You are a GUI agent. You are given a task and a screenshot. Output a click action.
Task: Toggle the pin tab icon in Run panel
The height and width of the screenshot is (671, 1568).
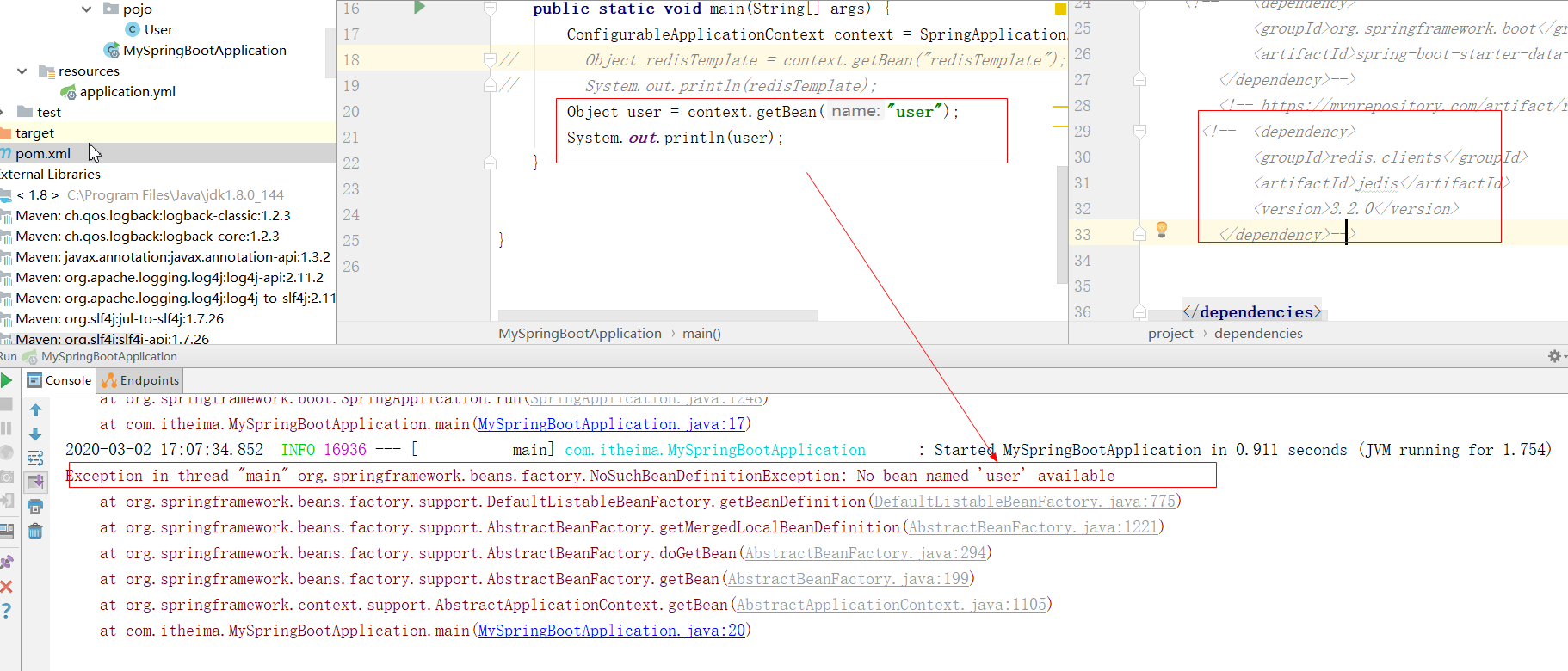(6, 563)
